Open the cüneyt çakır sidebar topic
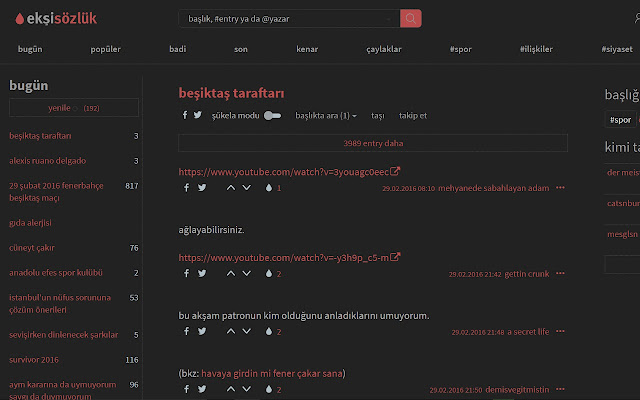Viewport: 640px width, 400px height. 32,248
